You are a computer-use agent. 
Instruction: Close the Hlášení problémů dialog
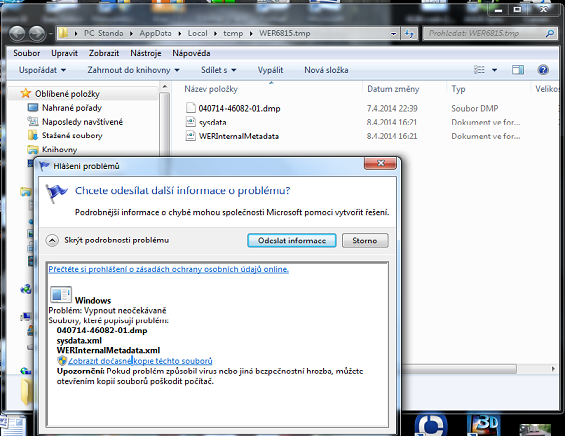381,163
